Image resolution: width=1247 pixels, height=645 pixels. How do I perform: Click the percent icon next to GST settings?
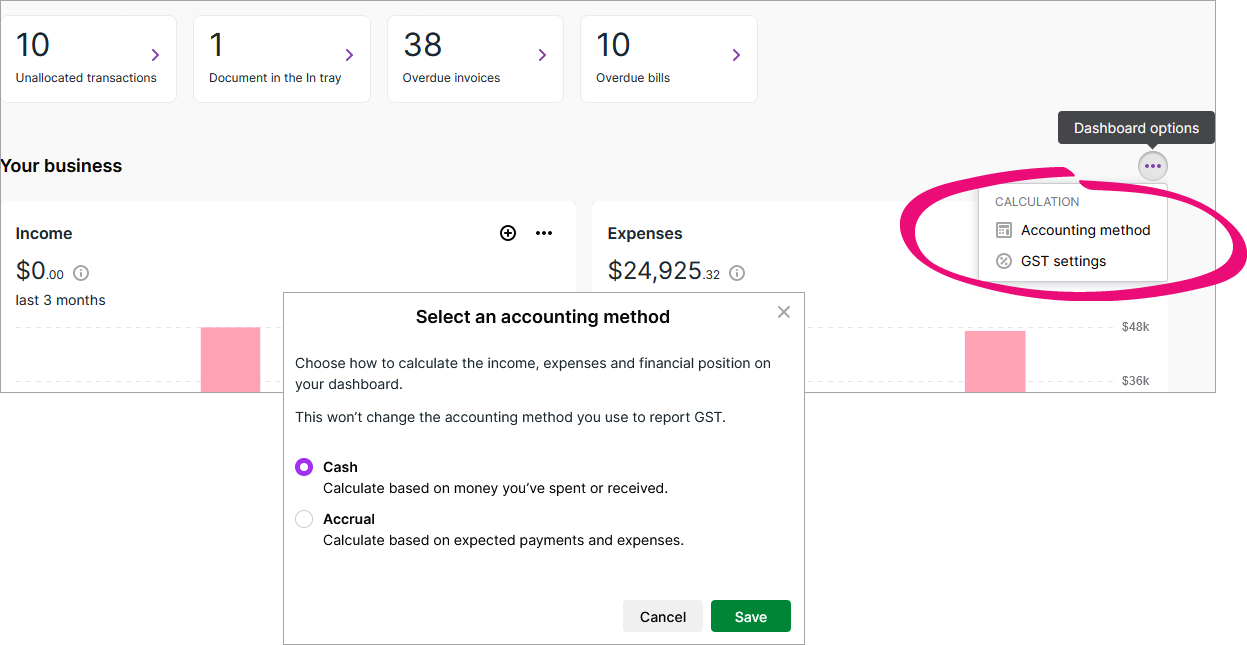click(x=1004, y=261)
